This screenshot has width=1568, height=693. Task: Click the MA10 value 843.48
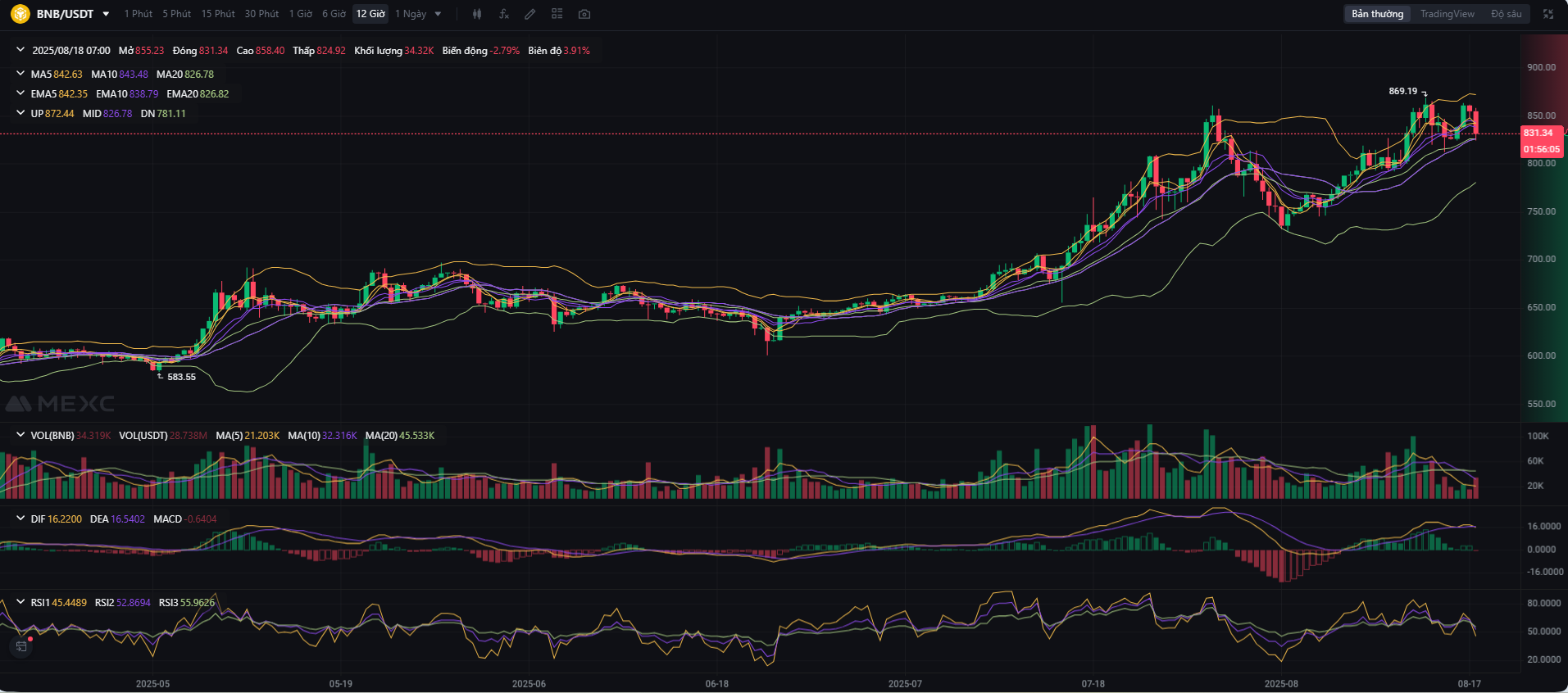tap(134, 74)
